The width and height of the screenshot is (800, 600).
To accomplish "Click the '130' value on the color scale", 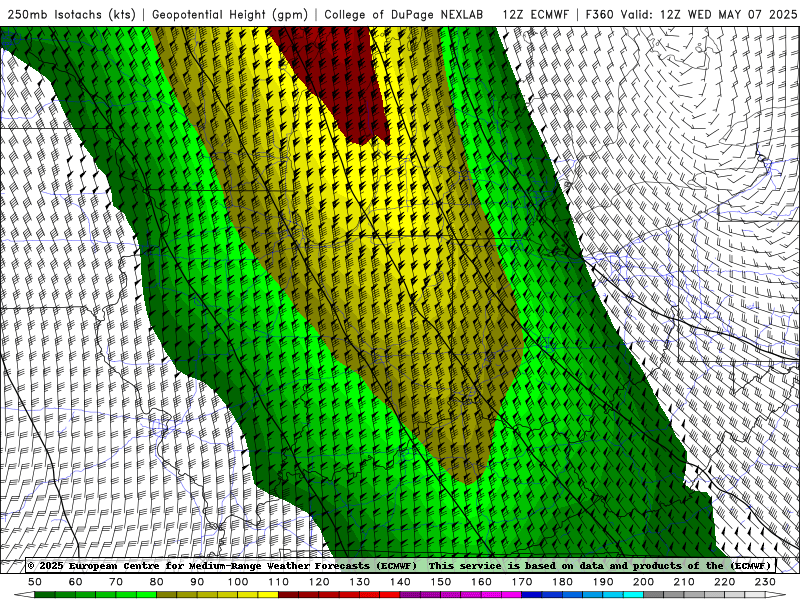I will tap(360, 582).
